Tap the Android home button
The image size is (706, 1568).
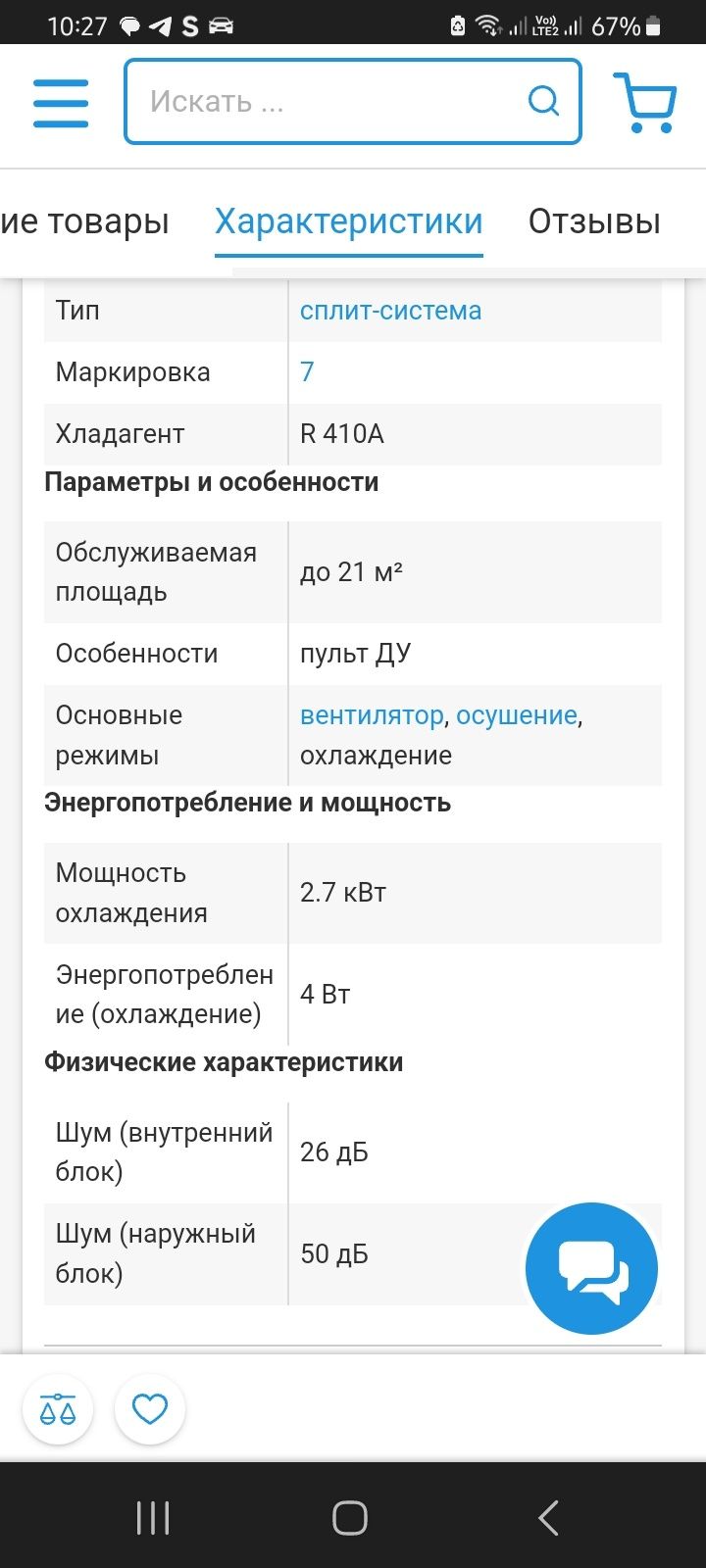350,1518
